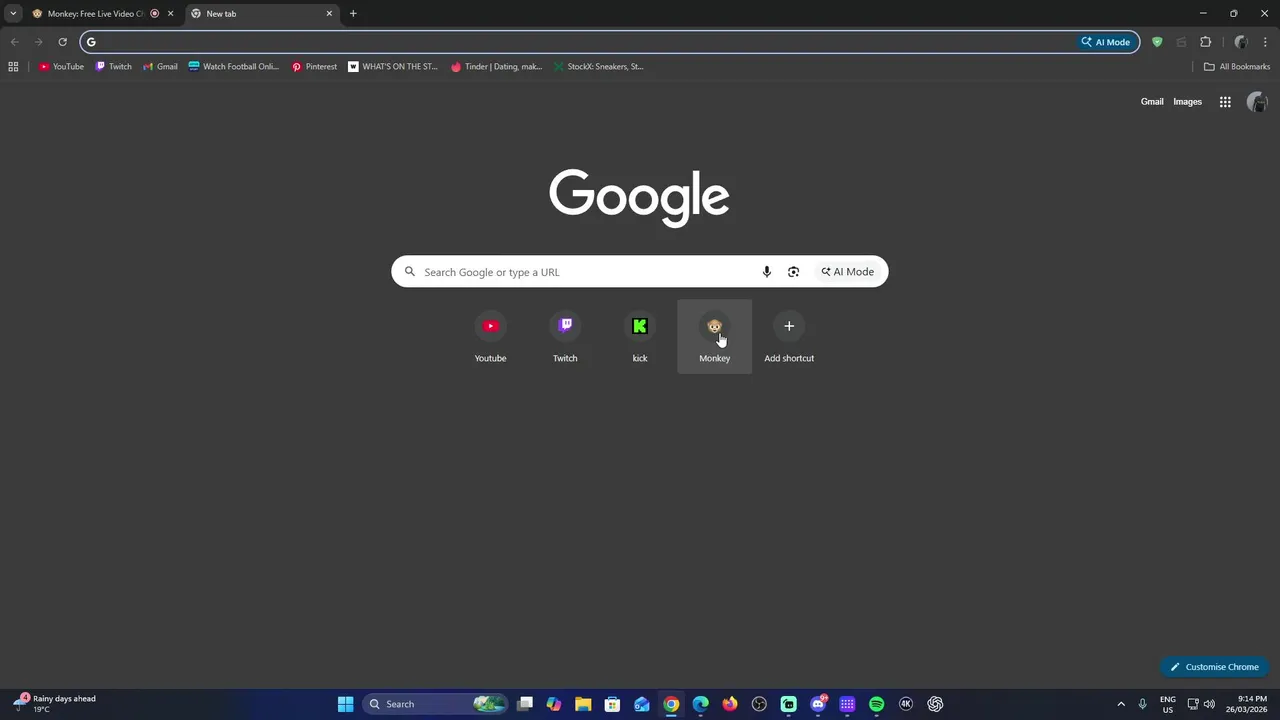This screenshot has width=1280, height=720.
Task: Switch to Microsoft Edge on the taskbar
Action: 700,704
